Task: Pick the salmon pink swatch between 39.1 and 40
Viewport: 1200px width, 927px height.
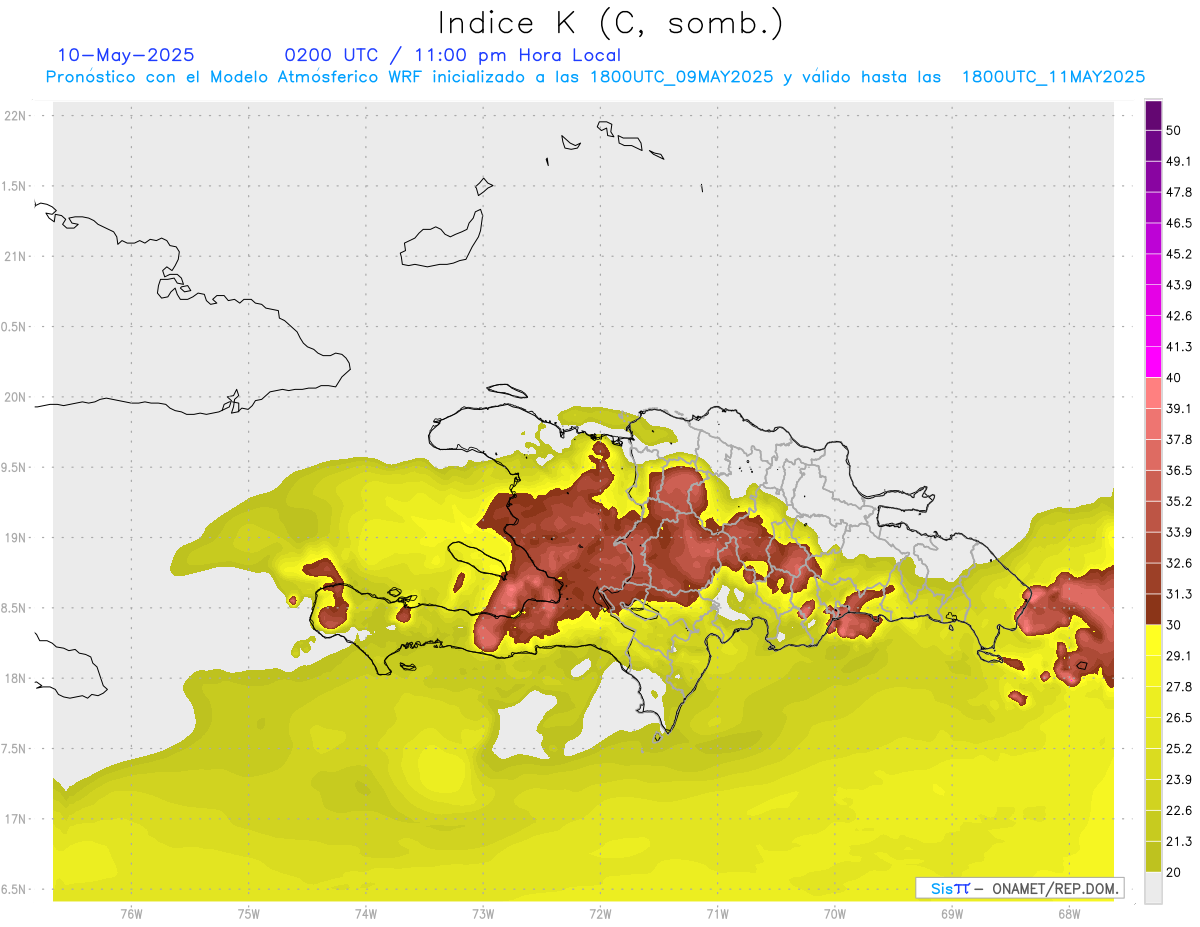Action: click(1153, 393)
